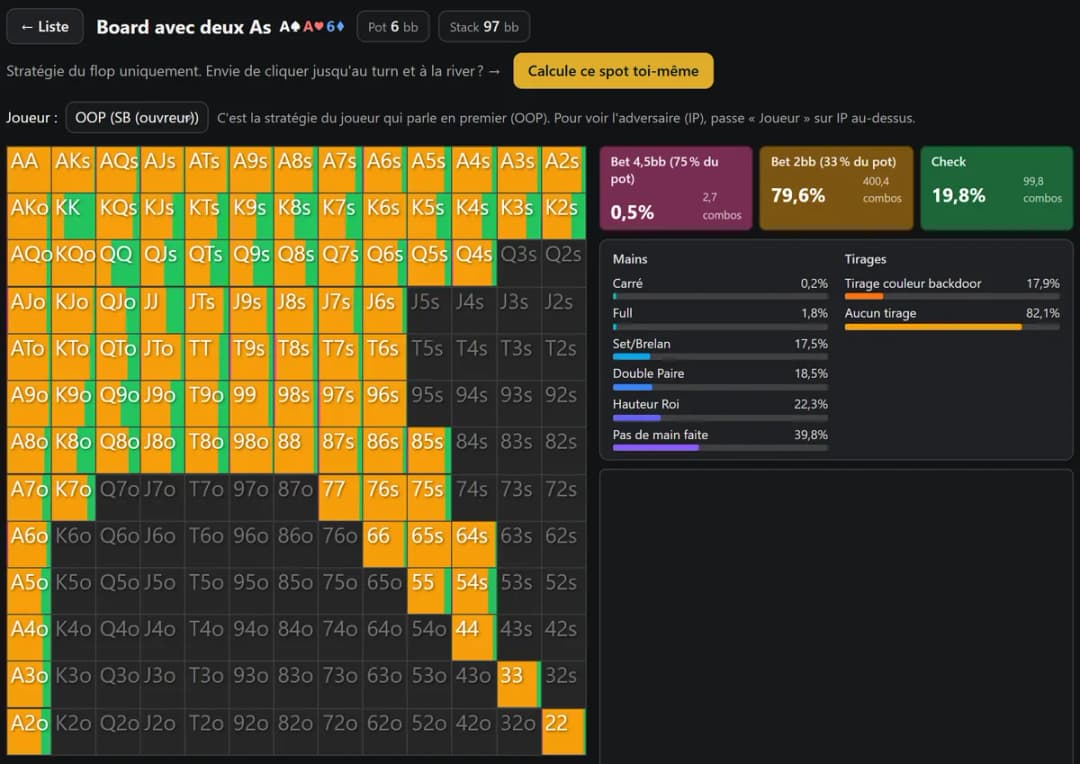Click the 'Board avec deux As' title
Viewport: 1080px width, 764px height.
183,27
